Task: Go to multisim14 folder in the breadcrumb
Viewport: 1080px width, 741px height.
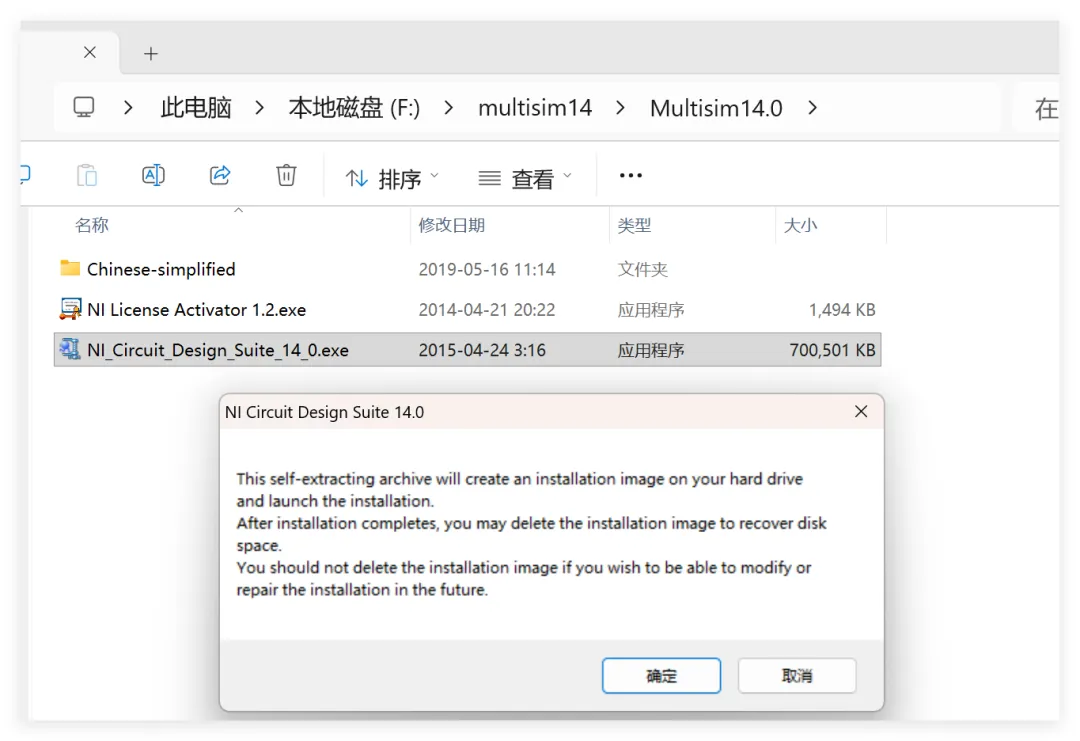Action: point(535,108)
